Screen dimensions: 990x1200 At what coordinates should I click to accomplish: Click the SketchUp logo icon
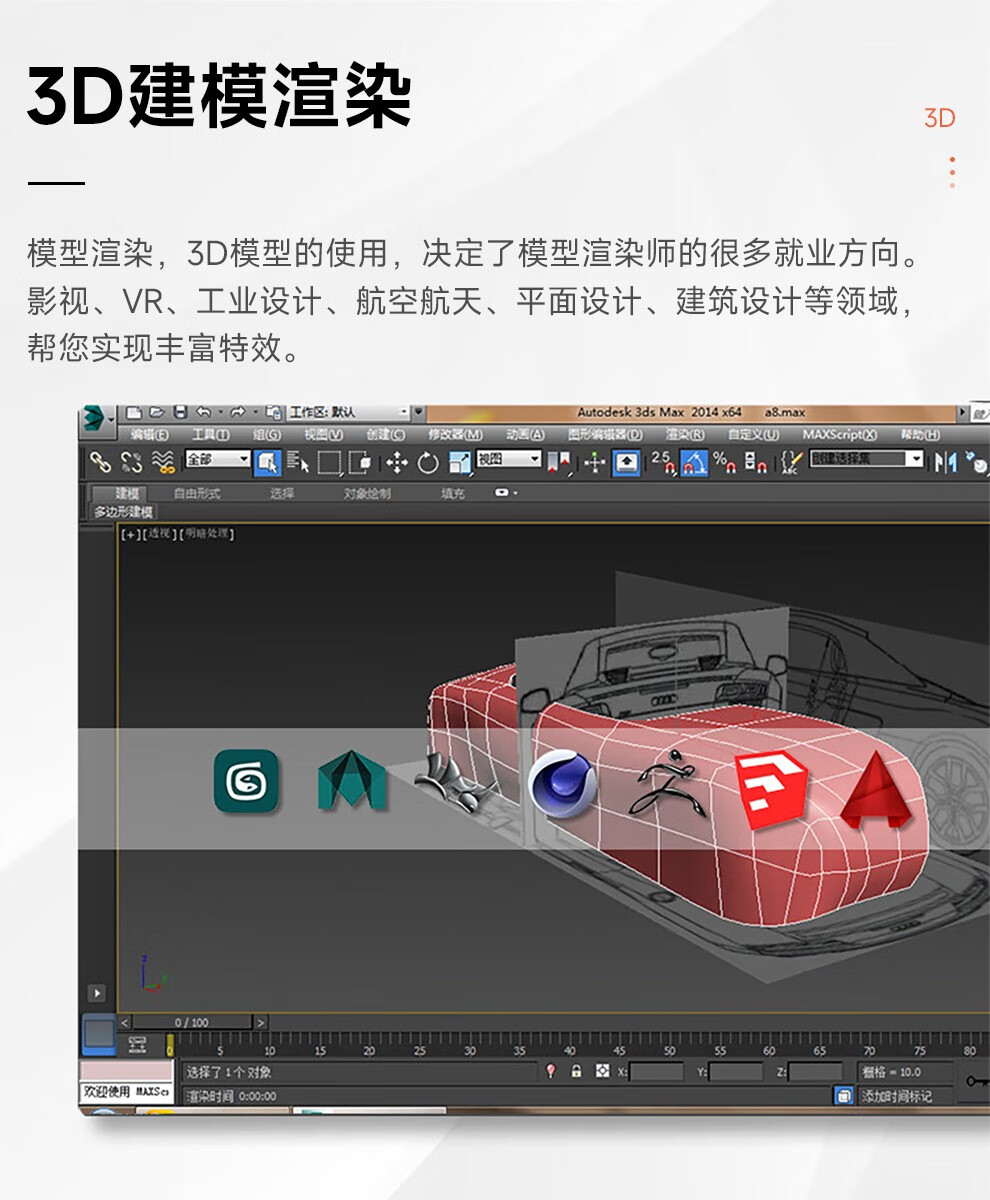pos(770,789)
